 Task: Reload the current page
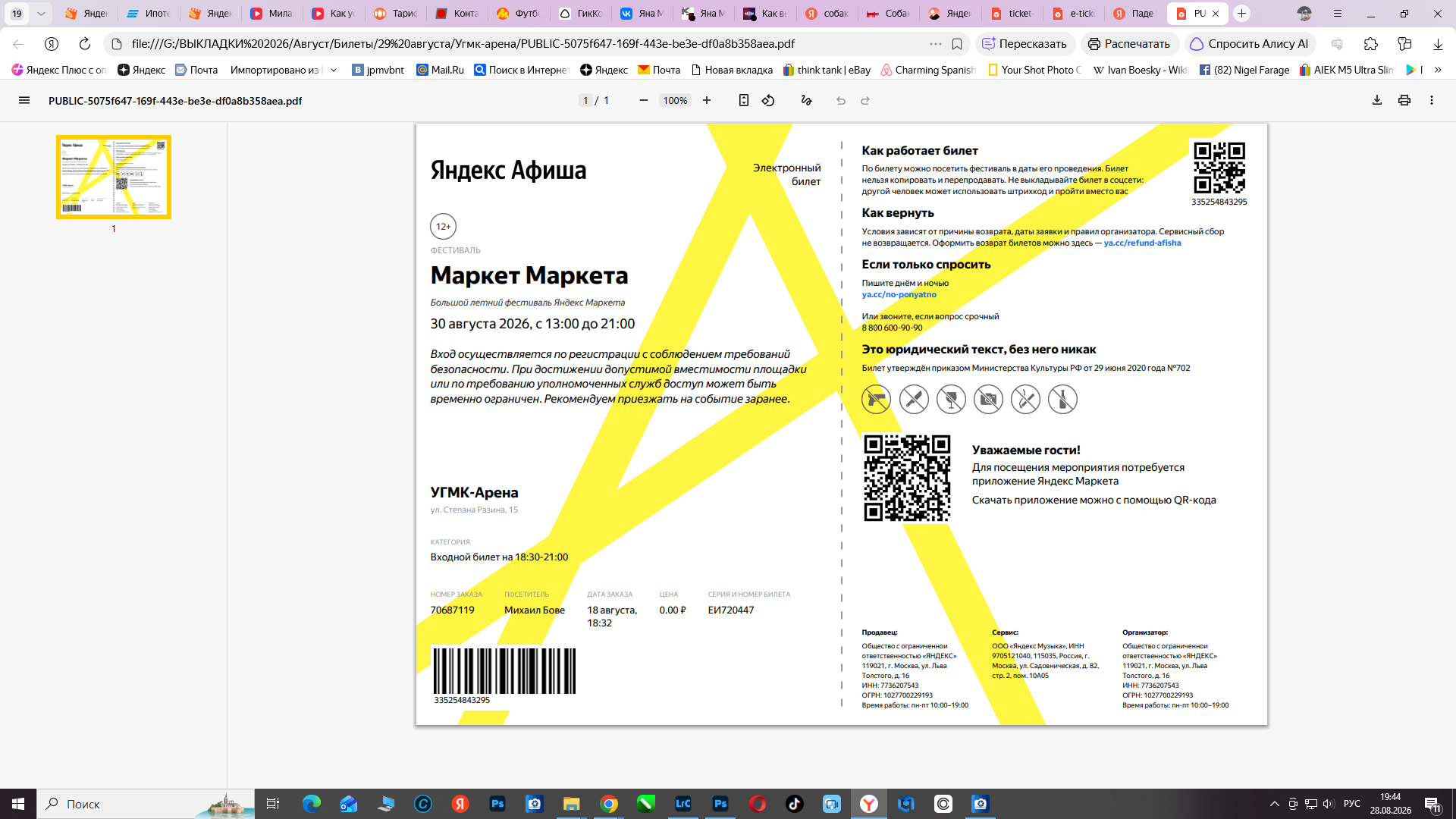(x=85, y=44)
